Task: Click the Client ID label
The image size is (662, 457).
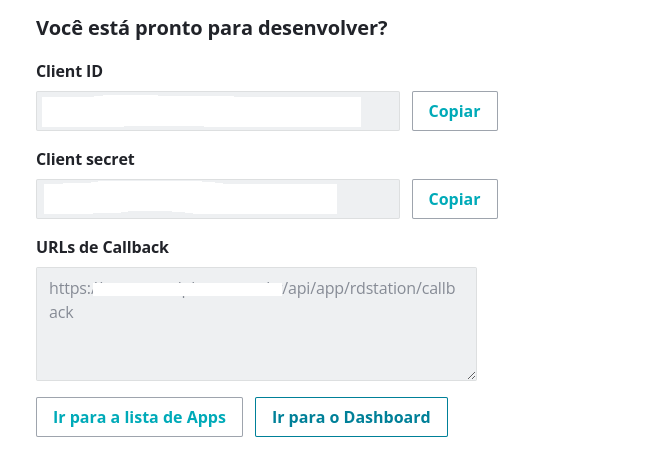Action: 69,71
